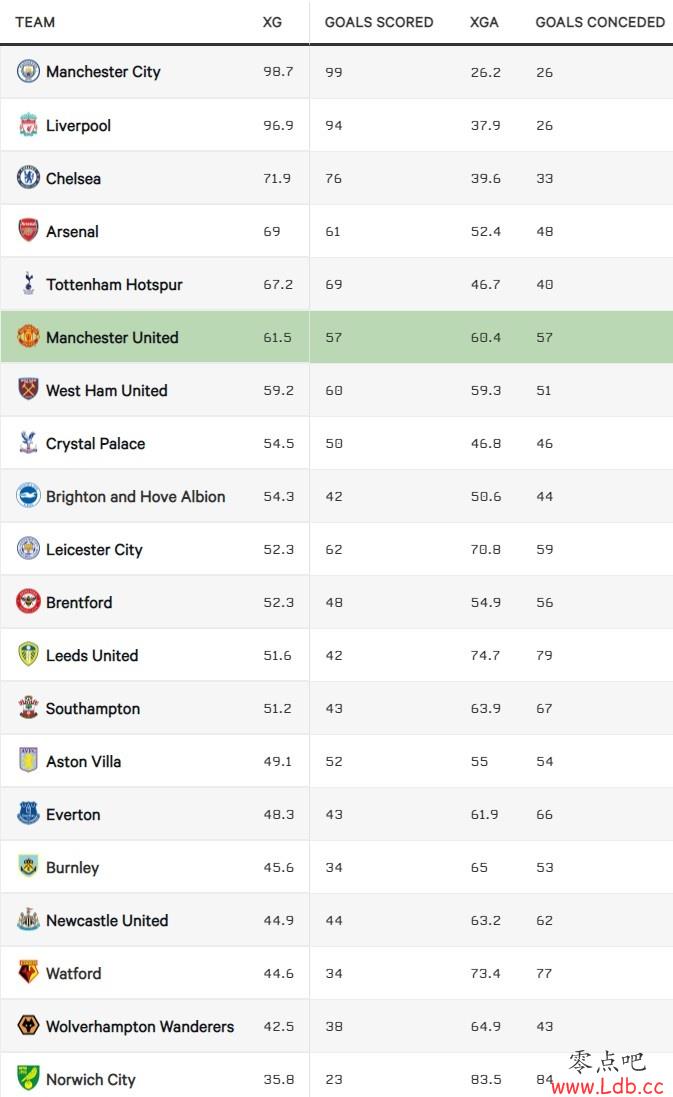Sort table by XG column header
Viewport: 673px width, 1097px height.
tap(272, 22)
